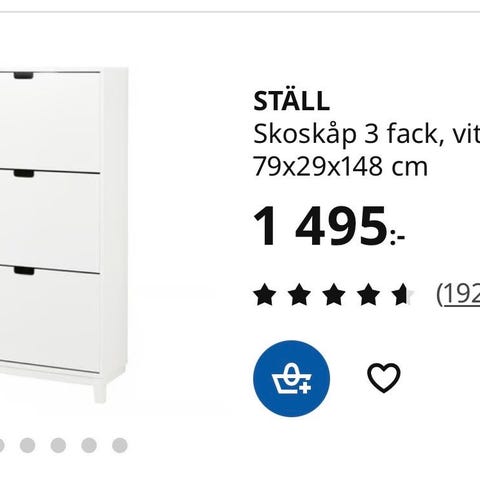Select the carousel dot second from right
The image size is (480, 480).
click(89, 445)
